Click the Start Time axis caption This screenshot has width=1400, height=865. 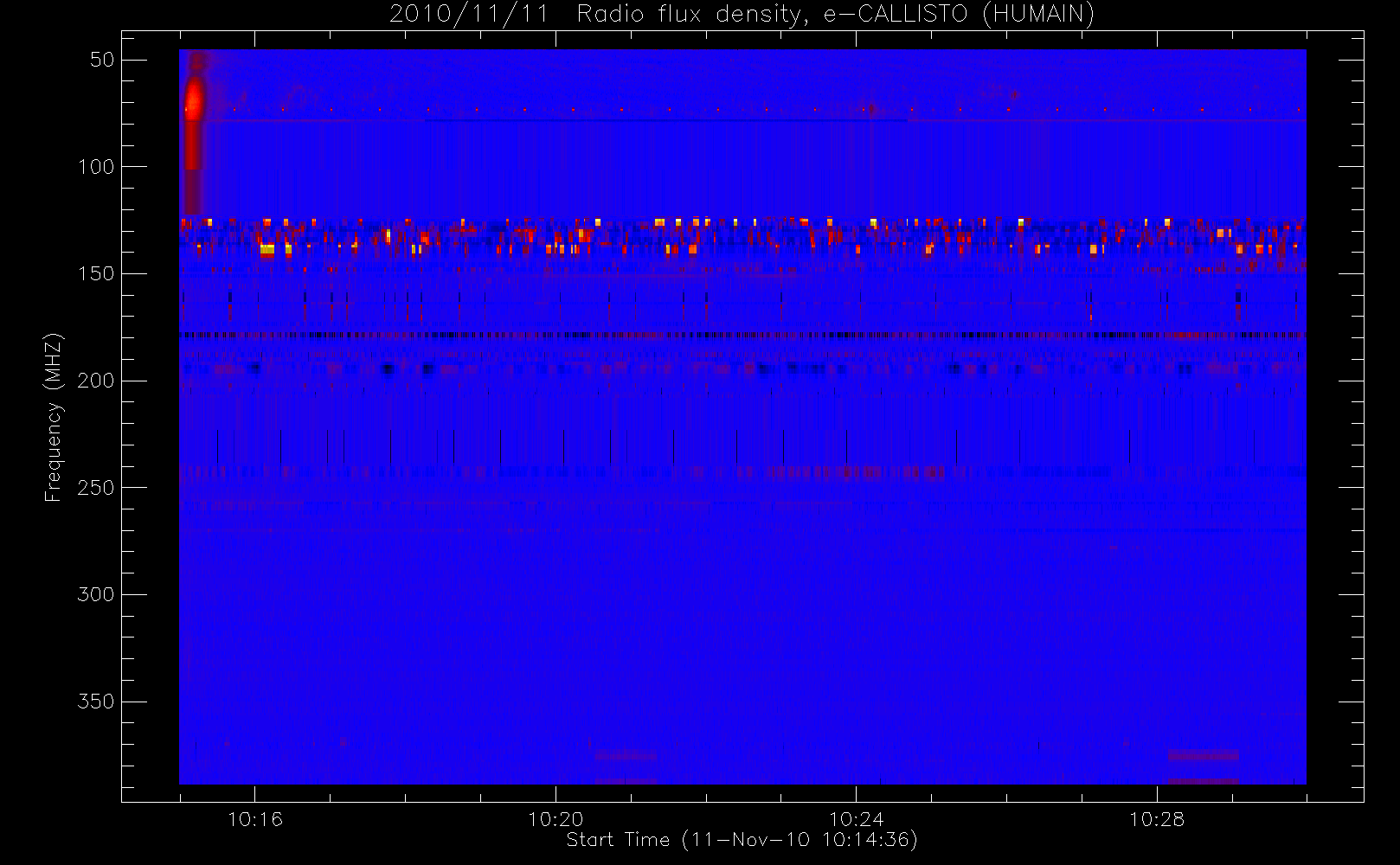click(x=742, y=840)
